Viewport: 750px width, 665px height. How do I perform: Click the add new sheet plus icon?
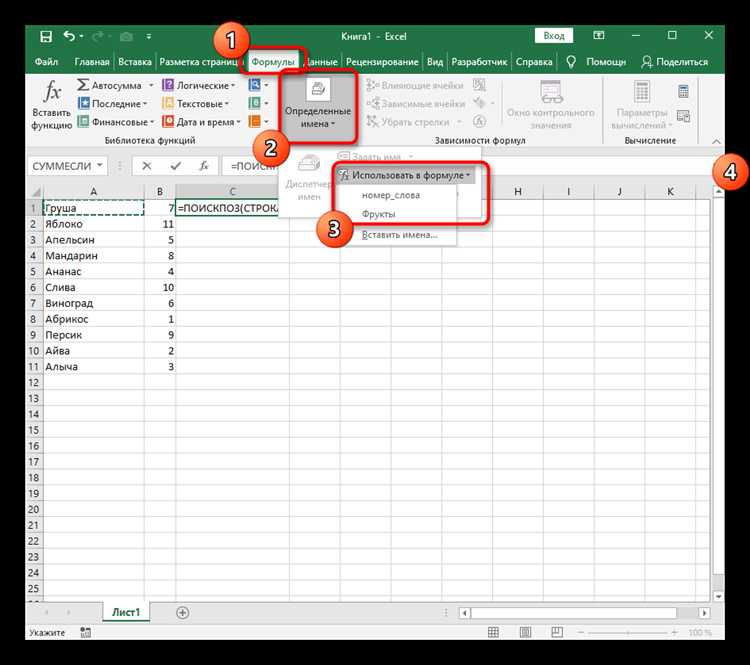tap(182, 611)
